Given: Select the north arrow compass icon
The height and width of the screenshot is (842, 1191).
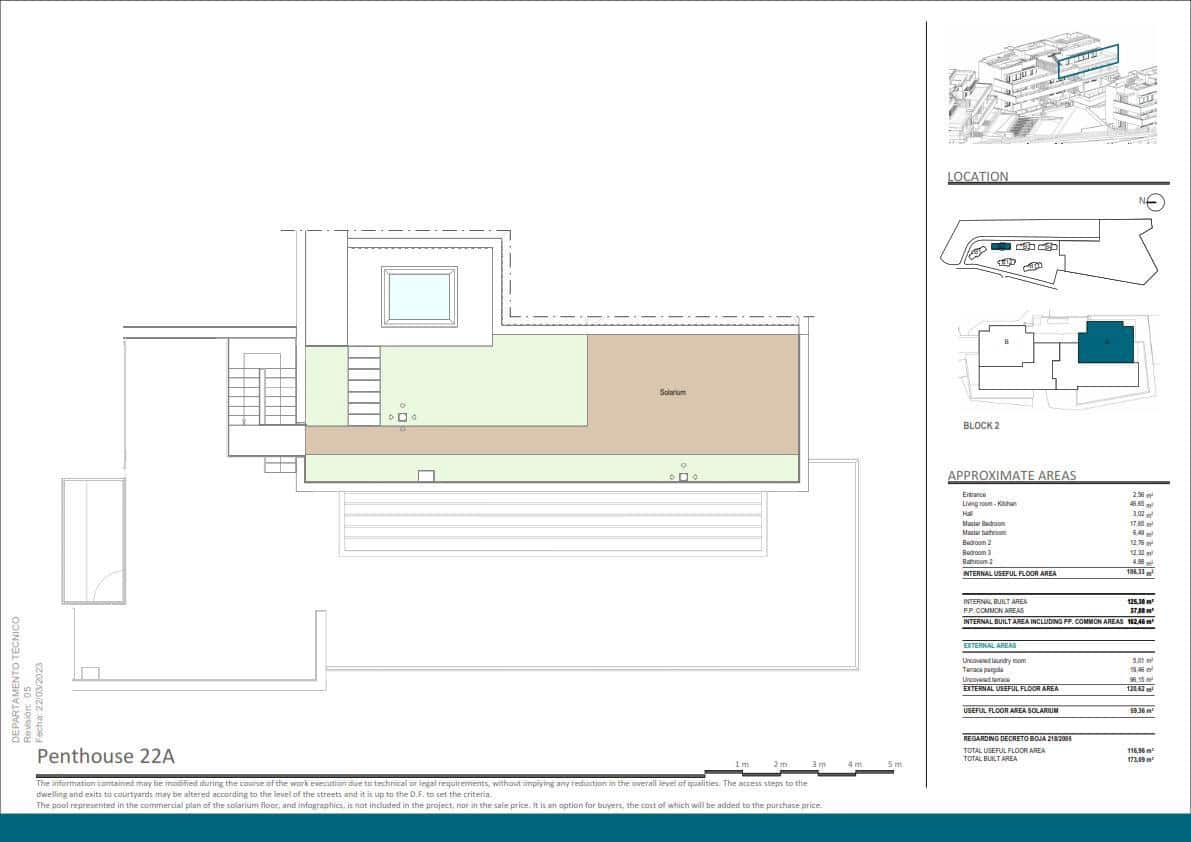Looking at the screenshot, I should coord(1155,201).
